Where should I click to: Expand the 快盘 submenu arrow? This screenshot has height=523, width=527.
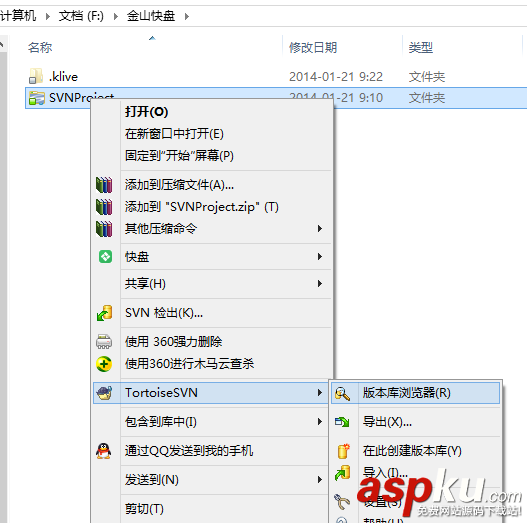(x=320, y=256)
